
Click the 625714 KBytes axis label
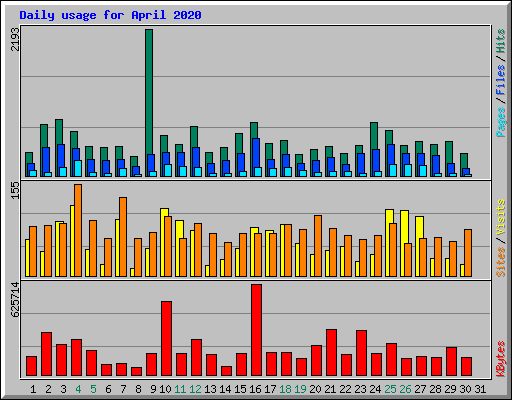coord(15,299)
